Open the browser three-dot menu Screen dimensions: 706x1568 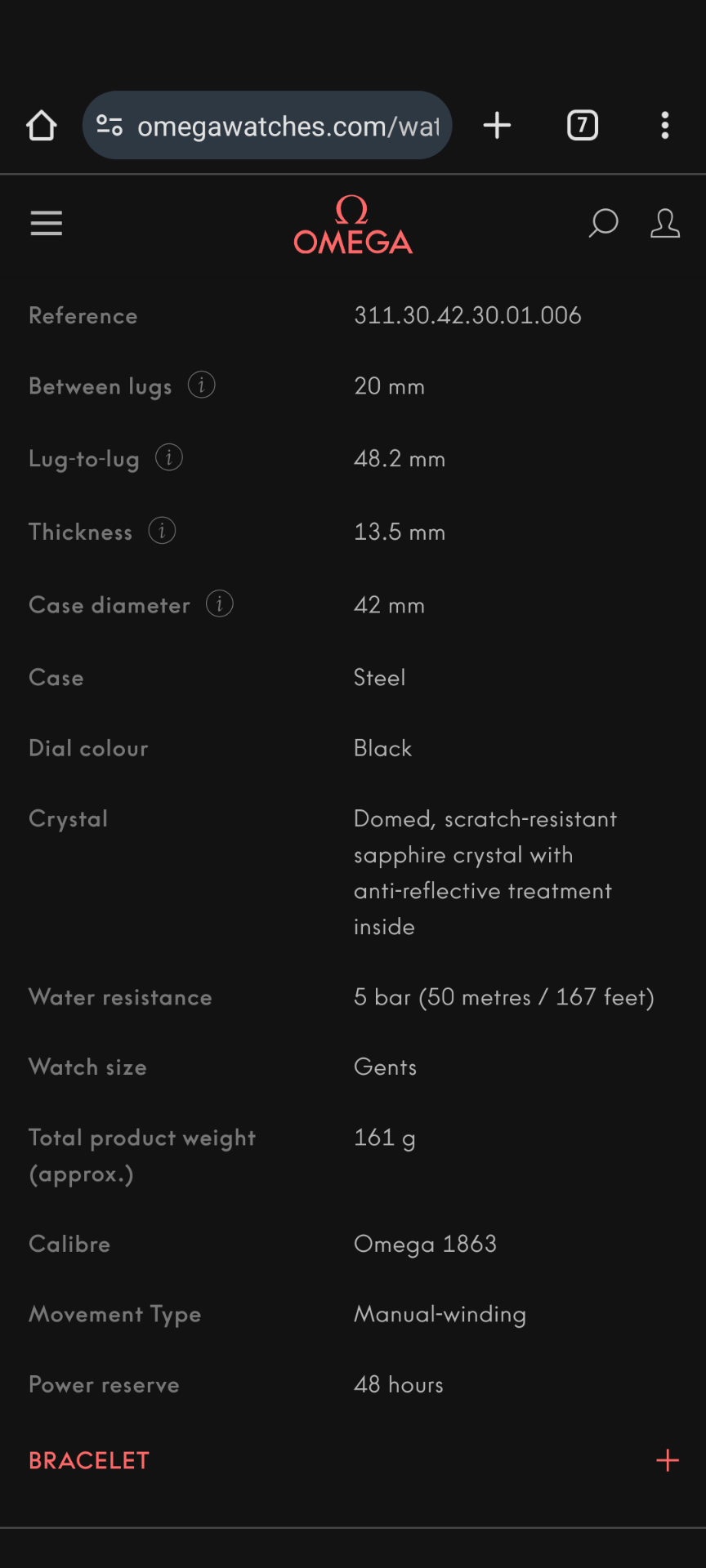[665, 126]
